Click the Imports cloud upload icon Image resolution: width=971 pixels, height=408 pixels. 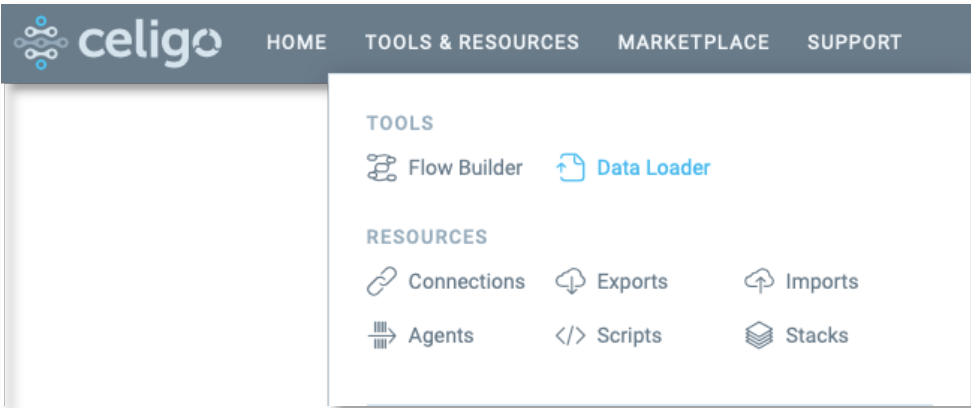(x=760, y=282)
